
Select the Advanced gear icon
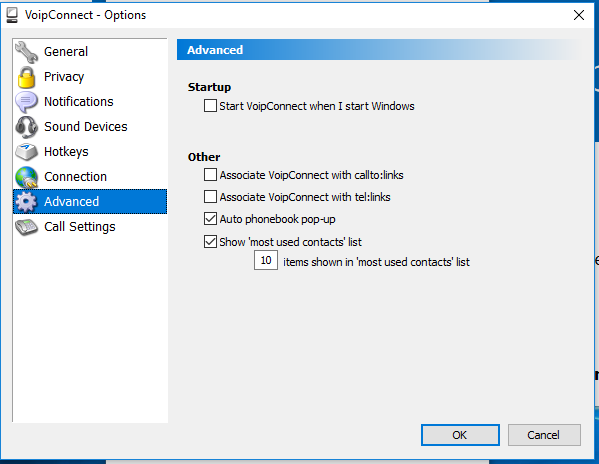point(26,202)
